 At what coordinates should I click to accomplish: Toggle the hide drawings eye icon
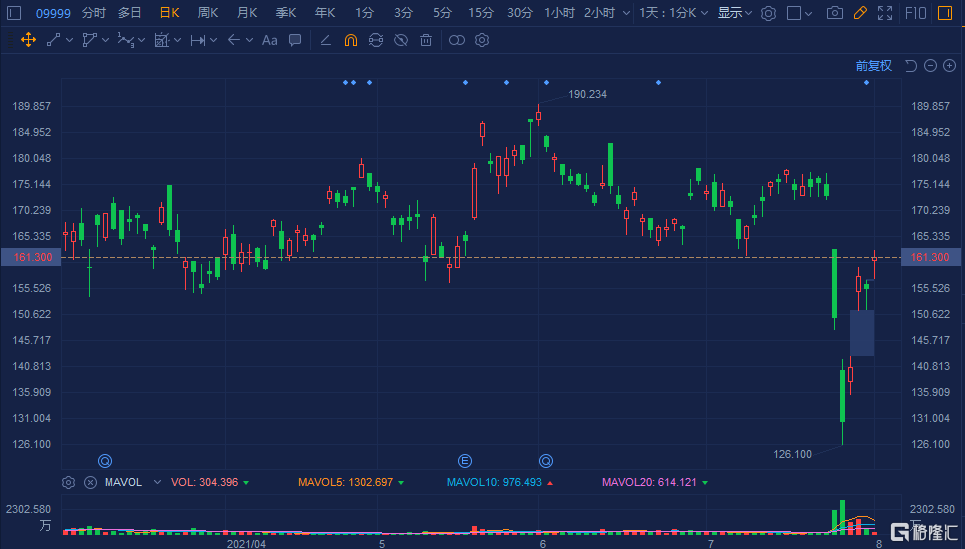pos(400,40)
